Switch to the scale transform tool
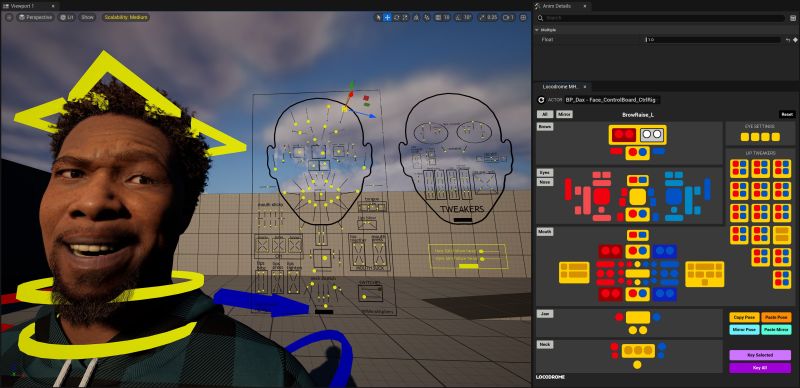The width and height of the screenshot is (800, 388). point(405,17)
